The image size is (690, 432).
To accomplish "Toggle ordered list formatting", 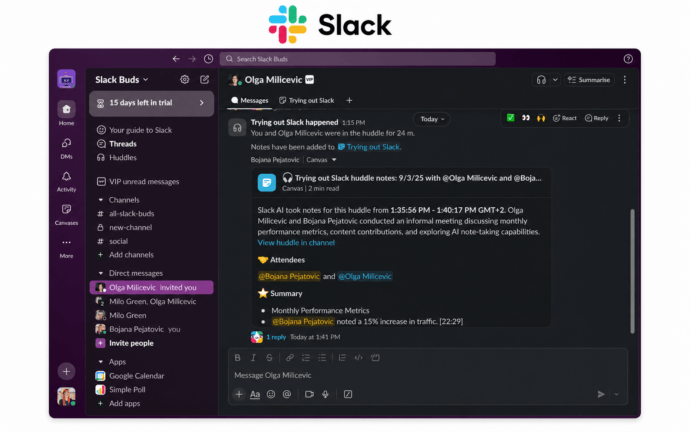I will tap(306, 358).
